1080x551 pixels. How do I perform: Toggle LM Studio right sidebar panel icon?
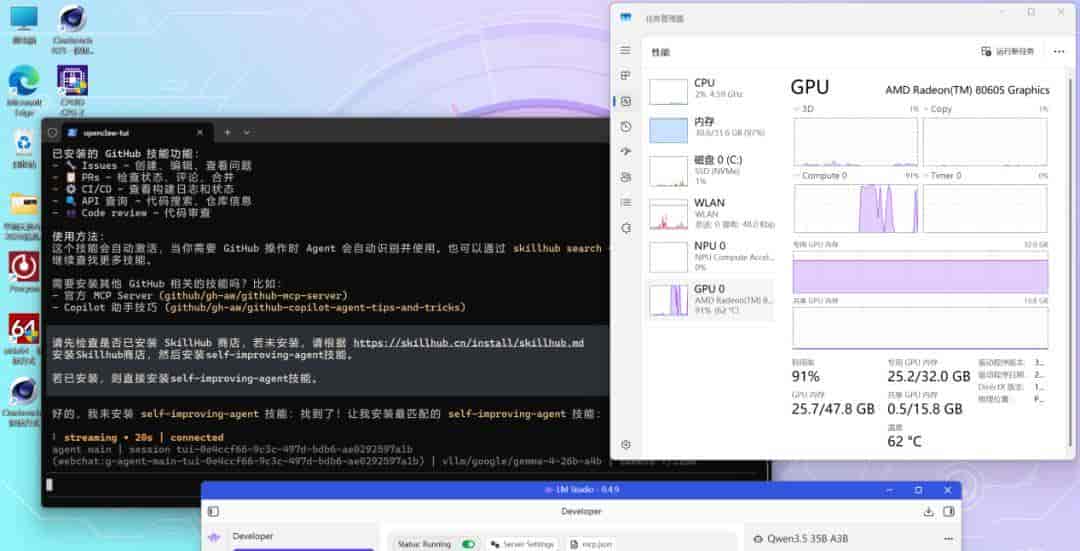pos(948,511)
